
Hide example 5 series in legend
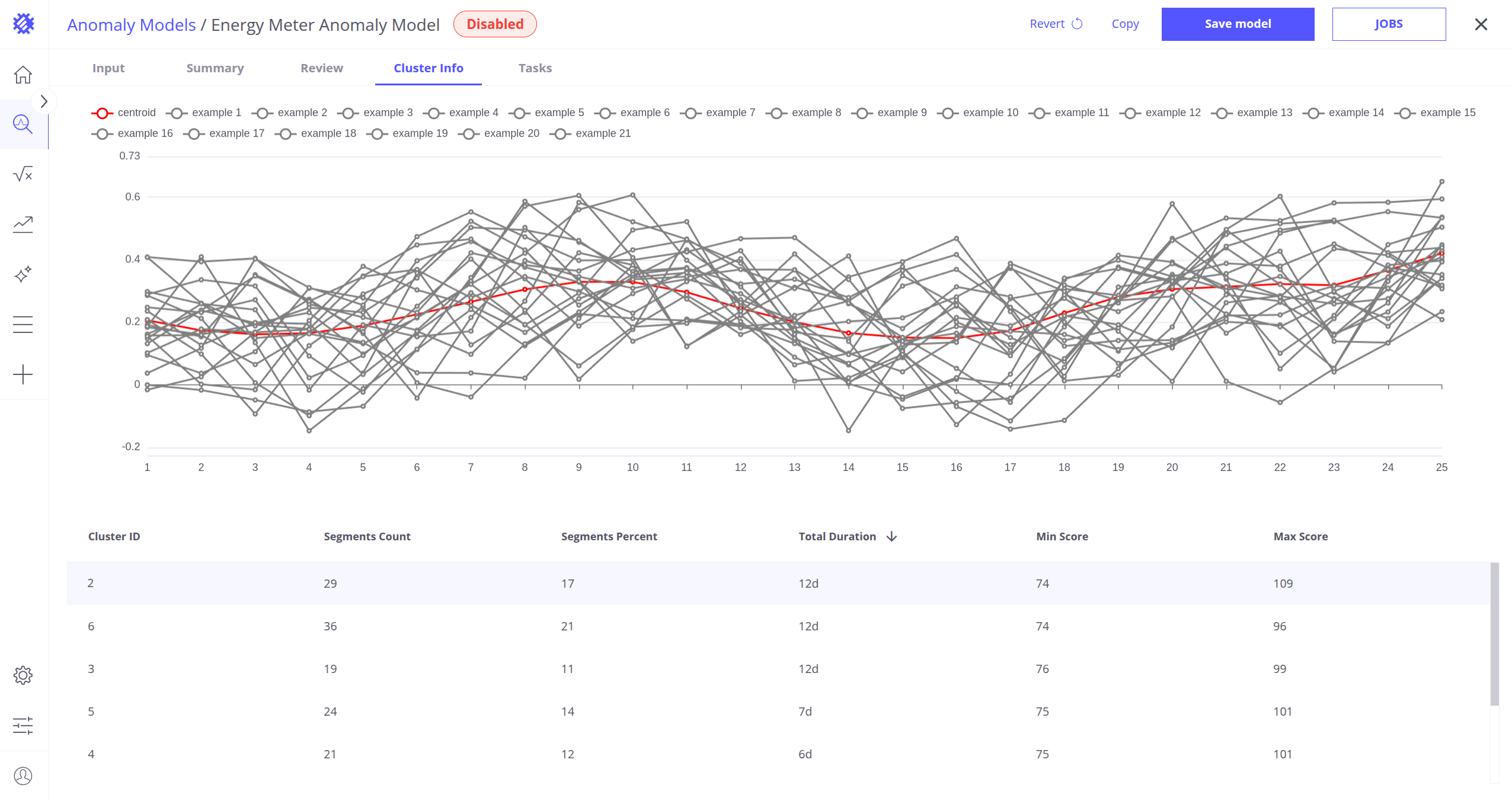pyautogui.click(x=549, y=113)
